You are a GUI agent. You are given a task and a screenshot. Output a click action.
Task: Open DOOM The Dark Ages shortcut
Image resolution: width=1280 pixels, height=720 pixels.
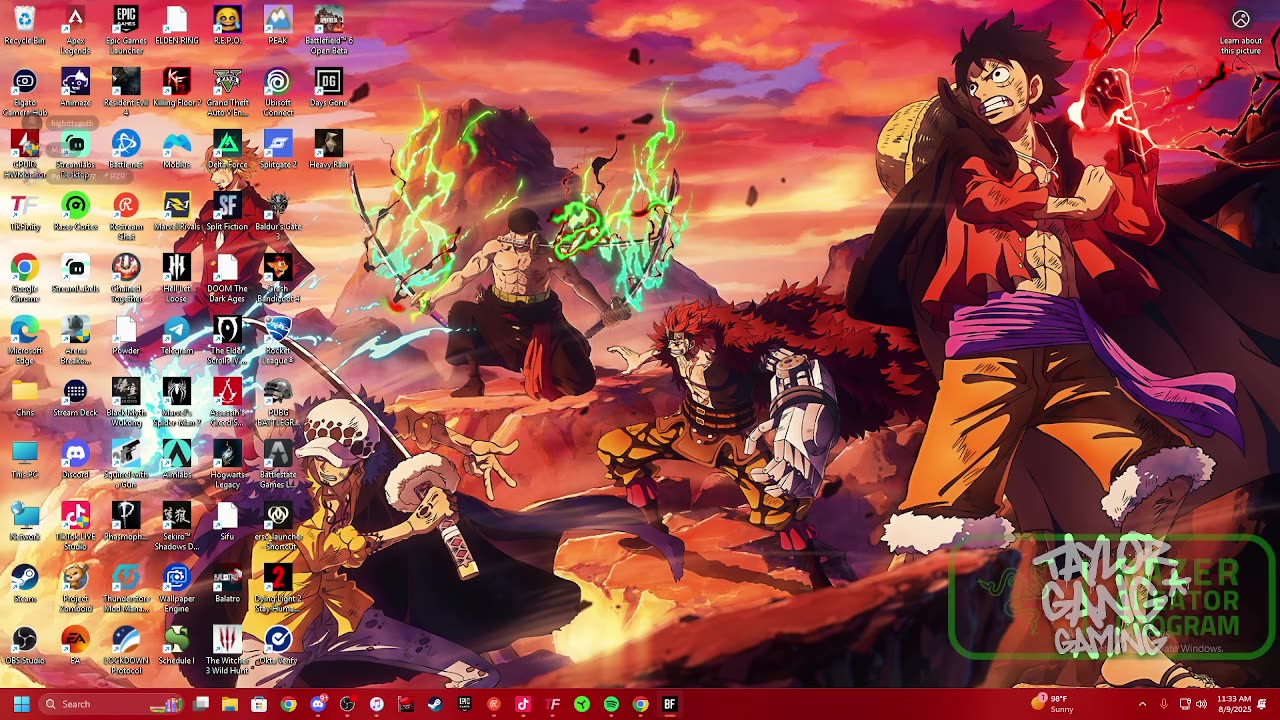pos(227,278)
